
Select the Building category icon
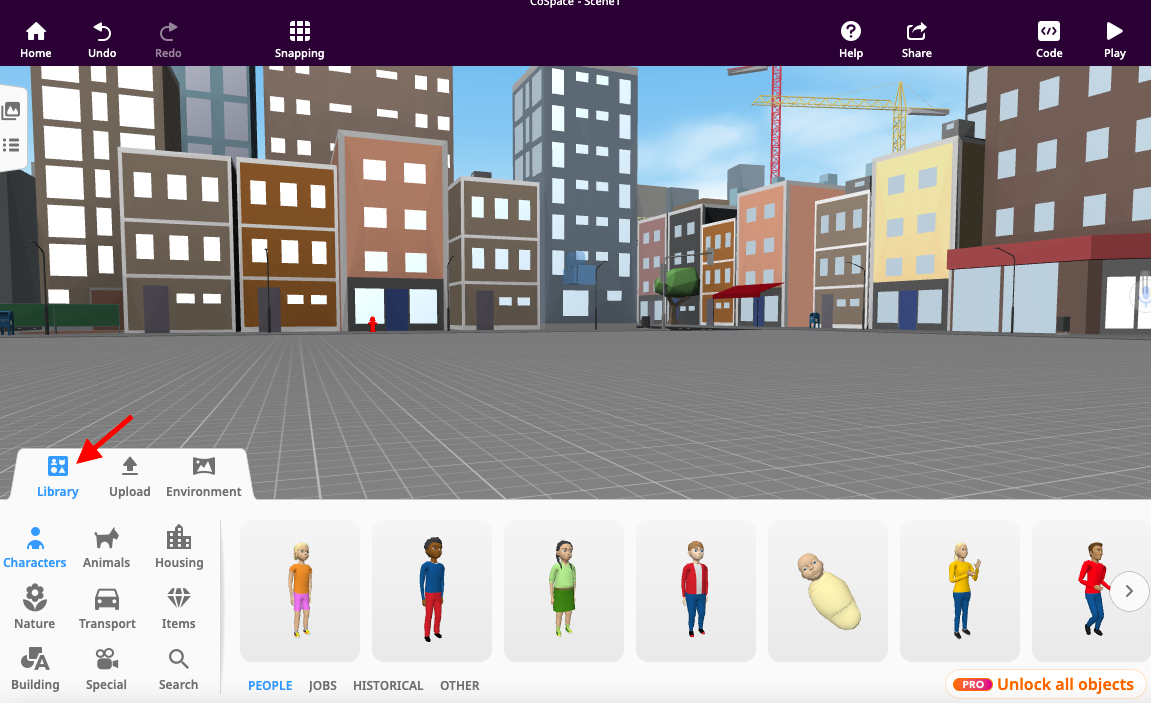(34, 667)
